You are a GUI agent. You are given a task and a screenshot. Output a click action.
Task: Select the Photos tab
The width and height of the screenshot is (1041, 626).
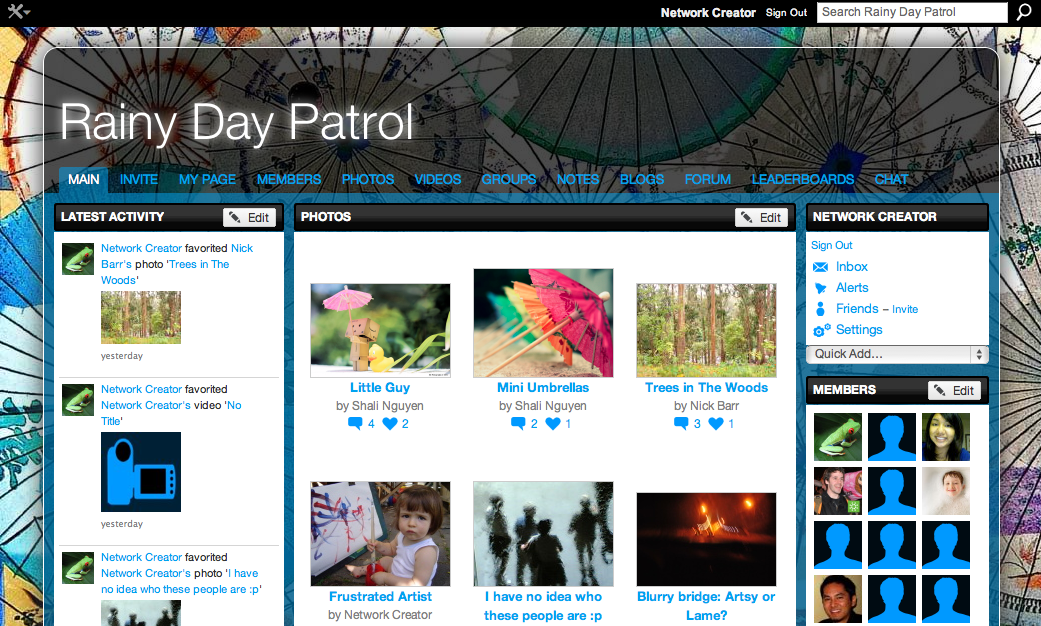[x=368, y=179]
